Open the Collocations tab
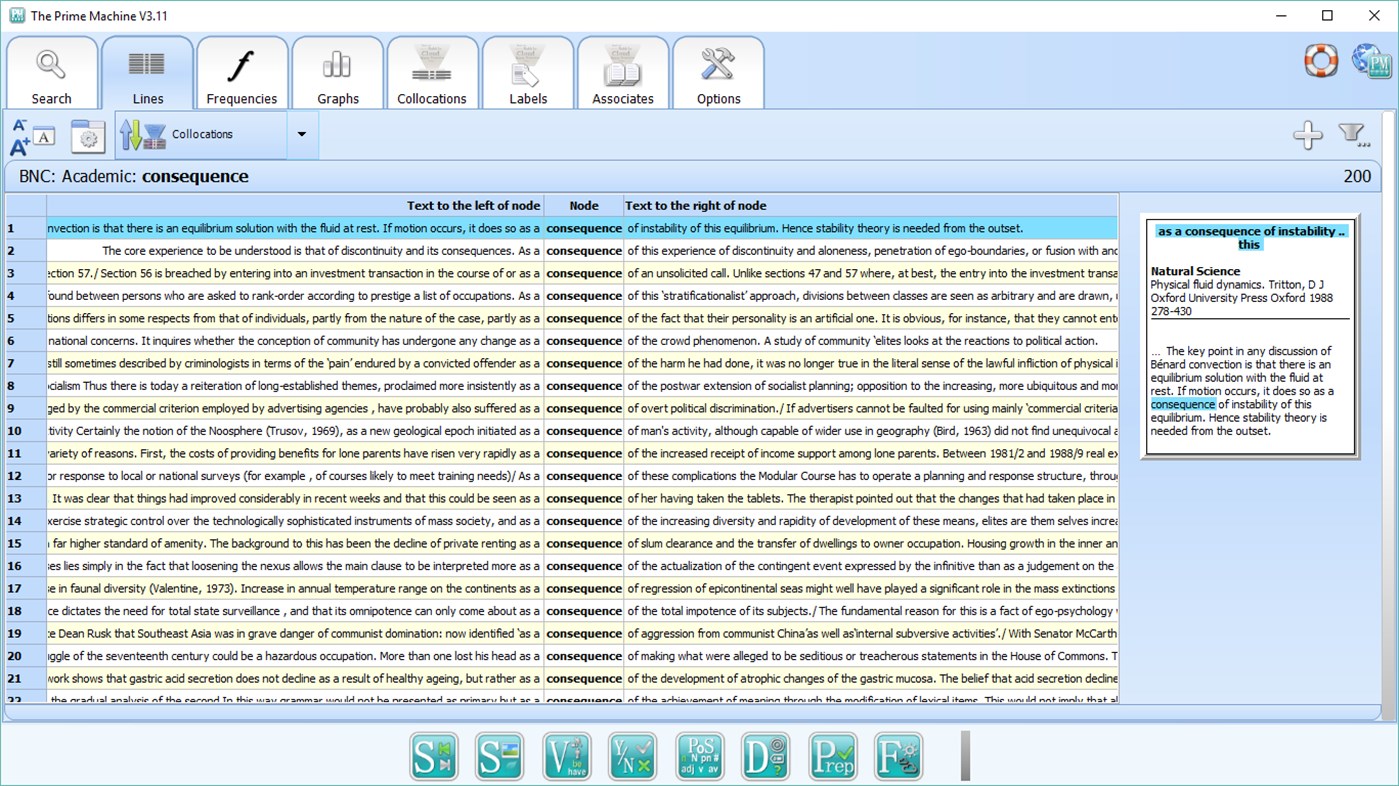1399x786 pixels. click(x=432, y=73)
